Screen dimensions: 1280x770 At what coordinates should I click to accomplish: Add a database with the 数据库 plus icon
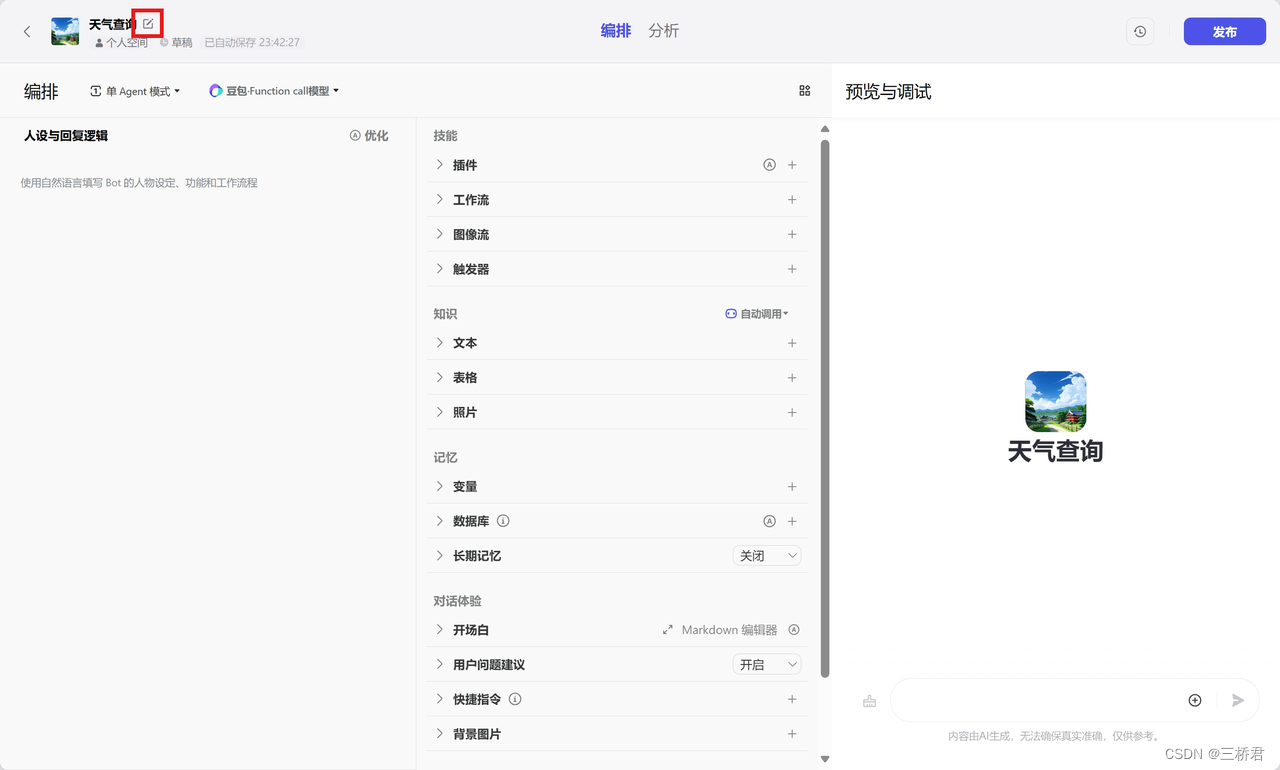coord(792,521)
